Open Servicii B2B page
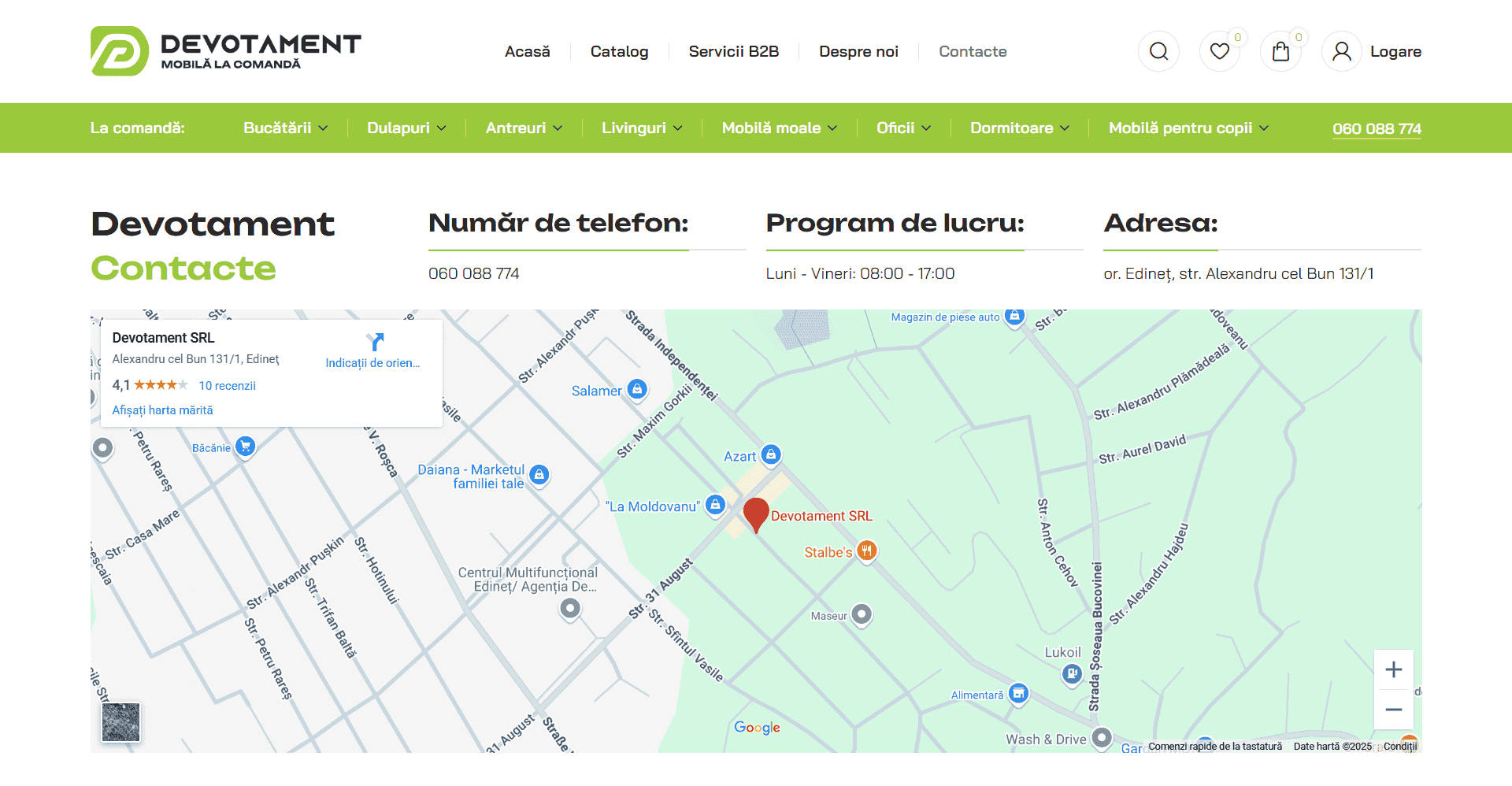This screenshot has height=786, width=1512. pyautogui.click(x=734, y=51)
